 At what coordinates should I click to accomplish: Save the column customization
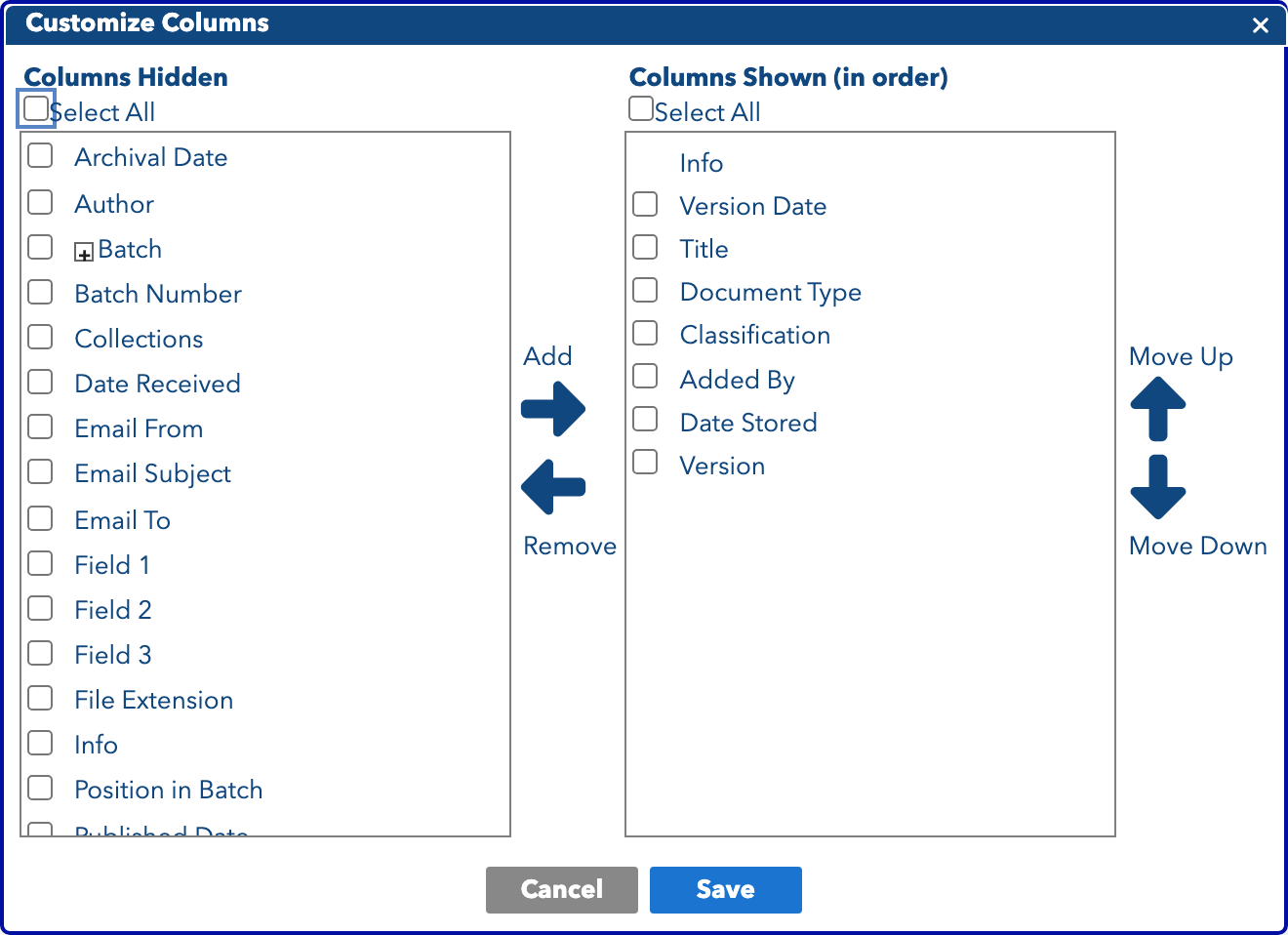click(x=726, y=890)
